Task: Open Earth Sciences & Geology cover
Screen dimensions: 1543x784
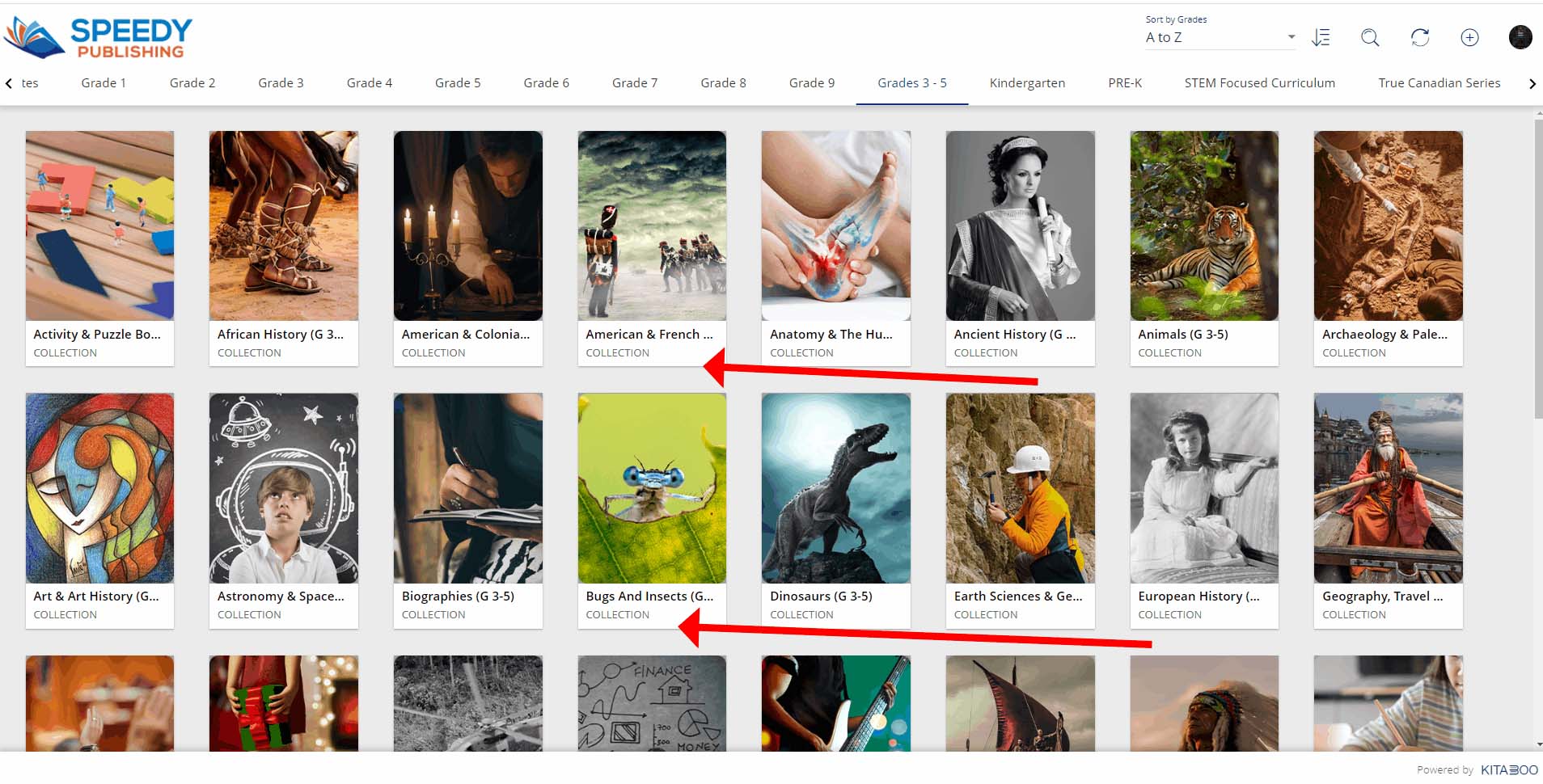Action: point(1021,488)
